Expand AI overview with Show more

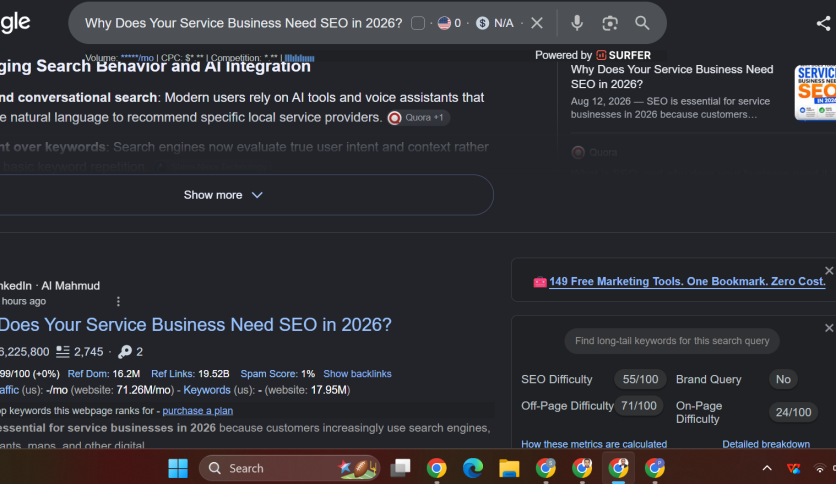(x=223, y=195)
